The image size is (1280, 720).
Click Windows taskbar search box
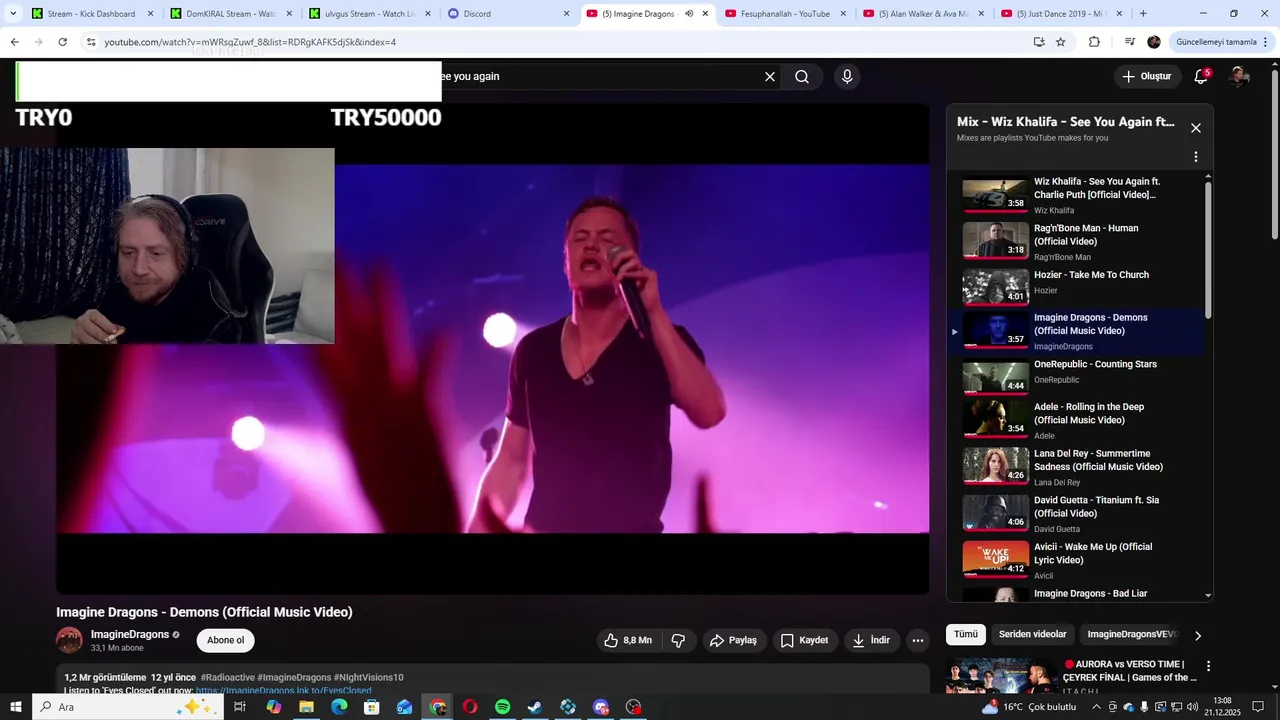[x=127, y=707]
